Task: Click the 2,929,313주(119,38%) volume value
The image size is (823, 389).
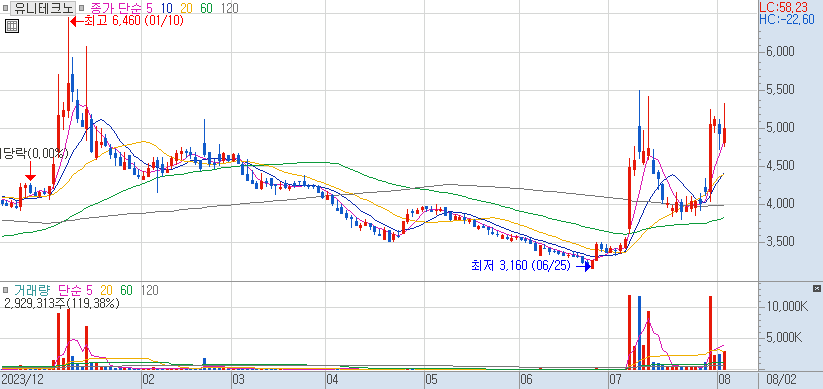Action: click(x=61, y=303)
